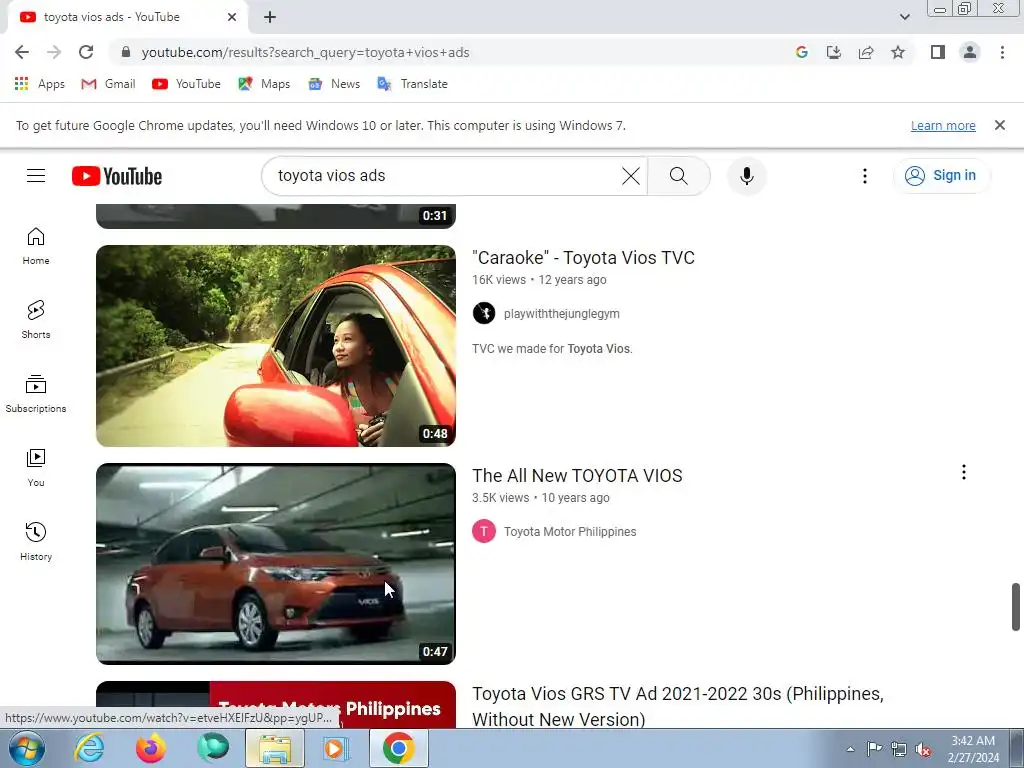The width and height of the screenshot is (1024, 768).
Task: Click inside the YouTube search field
Action: coord(444,176)
